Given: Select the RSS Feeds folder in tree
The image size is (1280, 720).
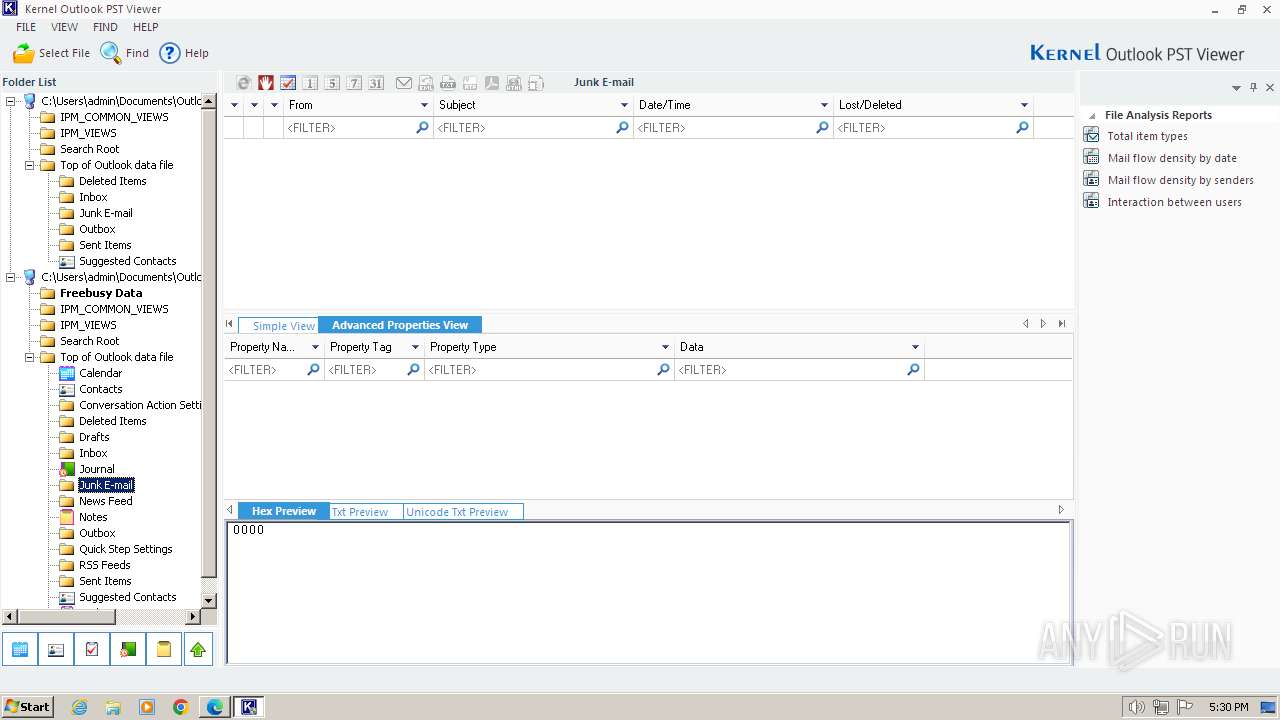Looking at the screenshot, I should pyautogui.click(x=105, y=565).
